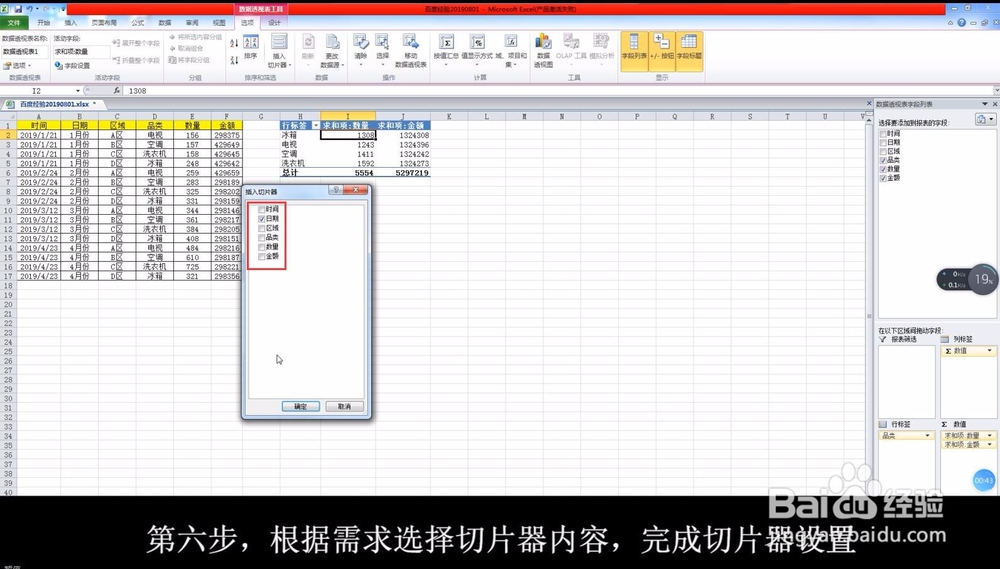Switch to the Insert (插入) tab

71,22
